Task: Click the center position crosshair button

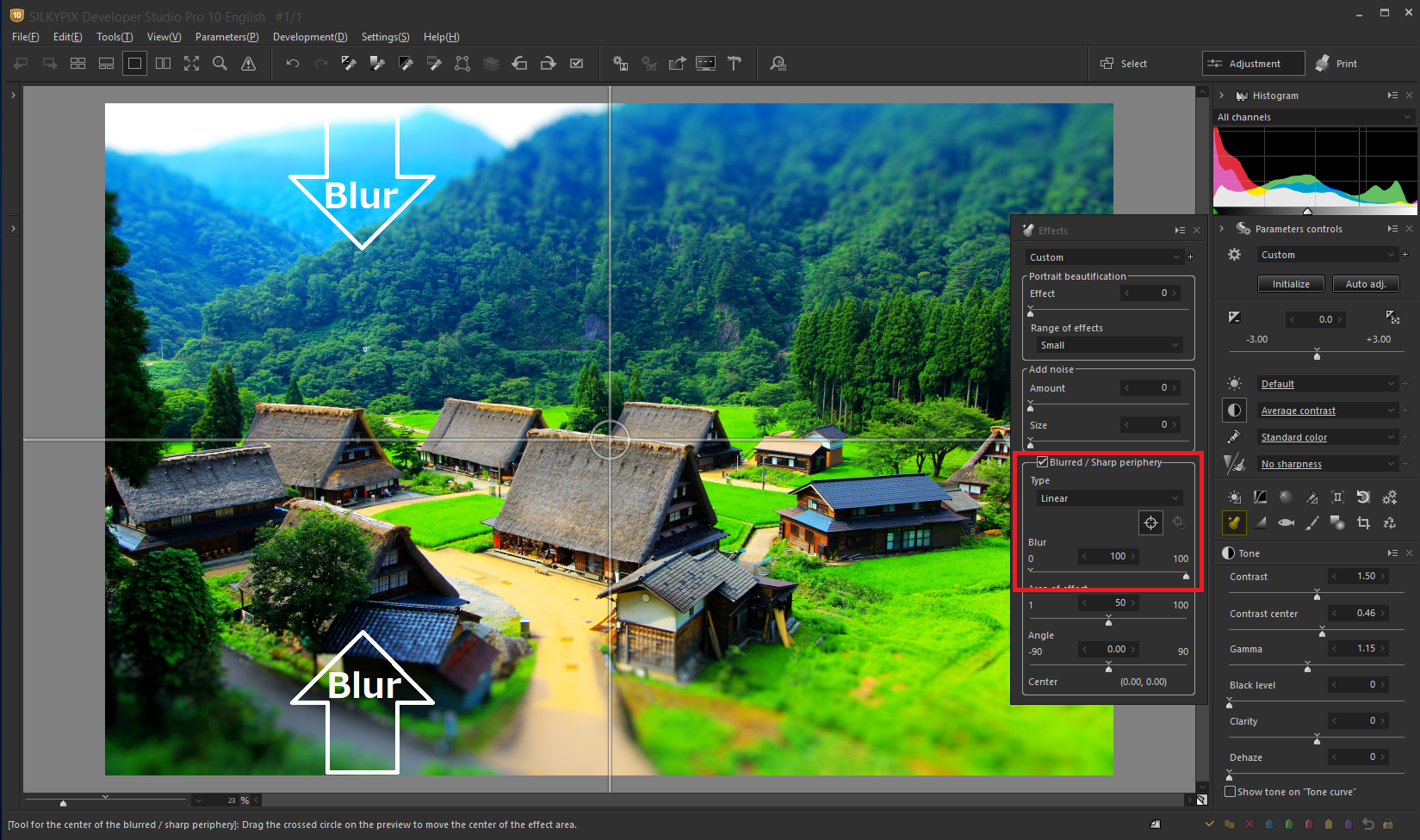Action: (1150, 522)
